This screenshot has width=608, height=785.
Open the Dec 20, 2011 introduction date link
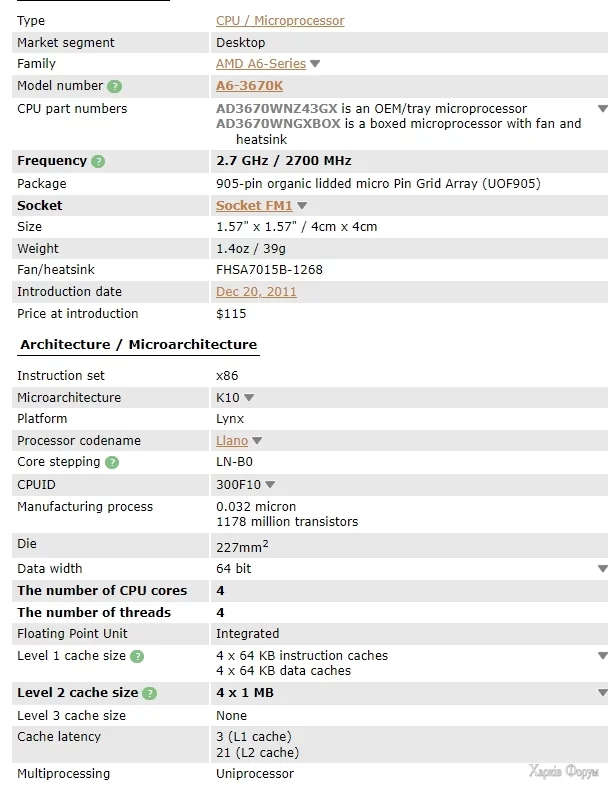coord(256,292)
